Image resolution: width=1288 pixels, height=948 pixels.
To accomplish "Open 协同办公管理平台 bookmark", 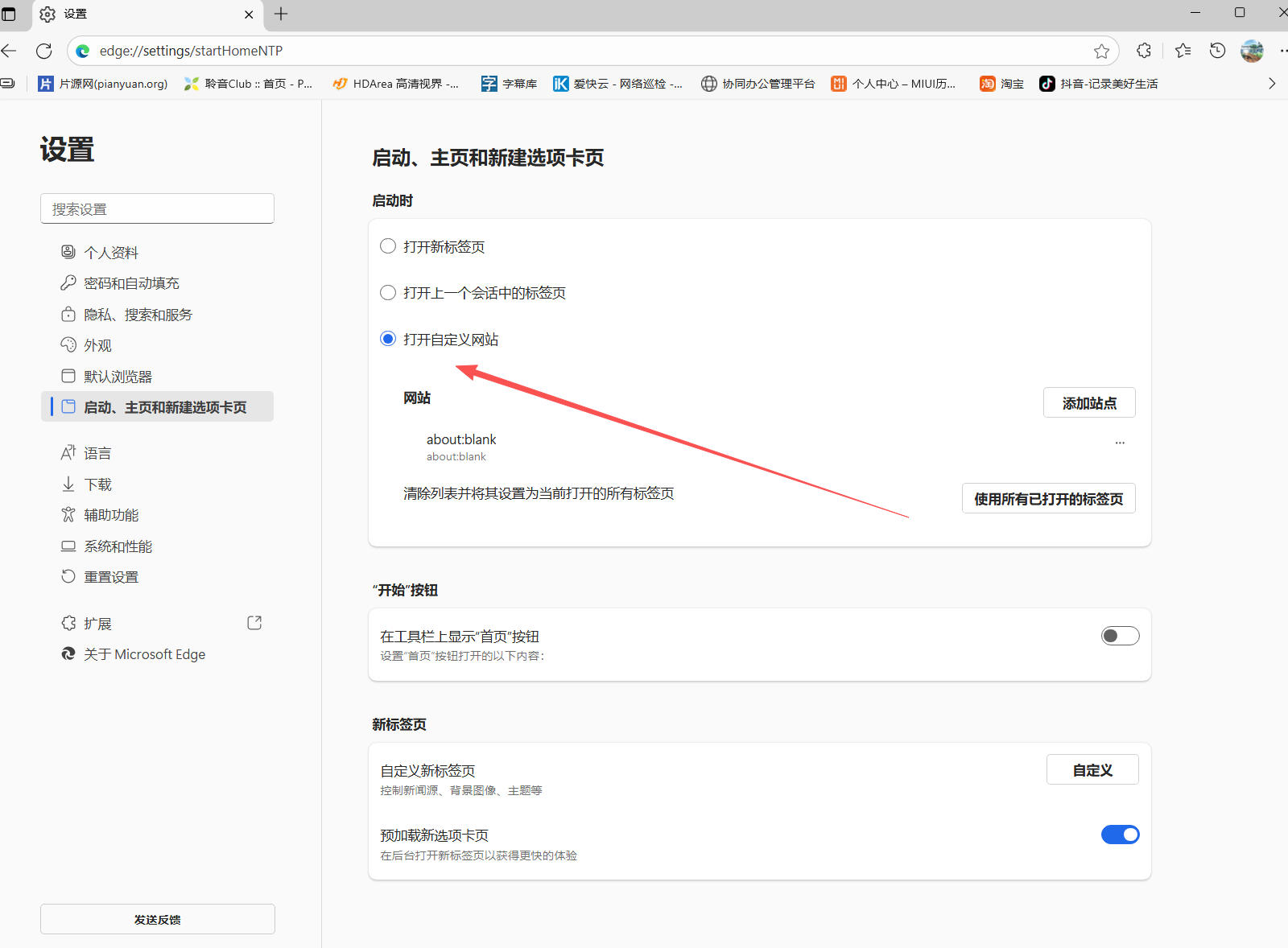I will 758,84.
